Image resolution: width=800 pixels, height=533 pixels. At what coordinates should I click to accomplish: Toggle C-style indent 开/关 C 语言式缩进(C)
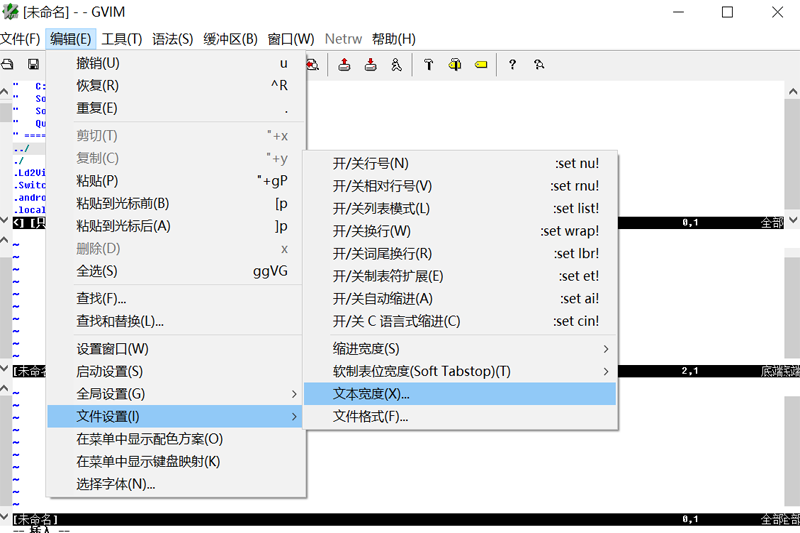[x=461, y=321]
